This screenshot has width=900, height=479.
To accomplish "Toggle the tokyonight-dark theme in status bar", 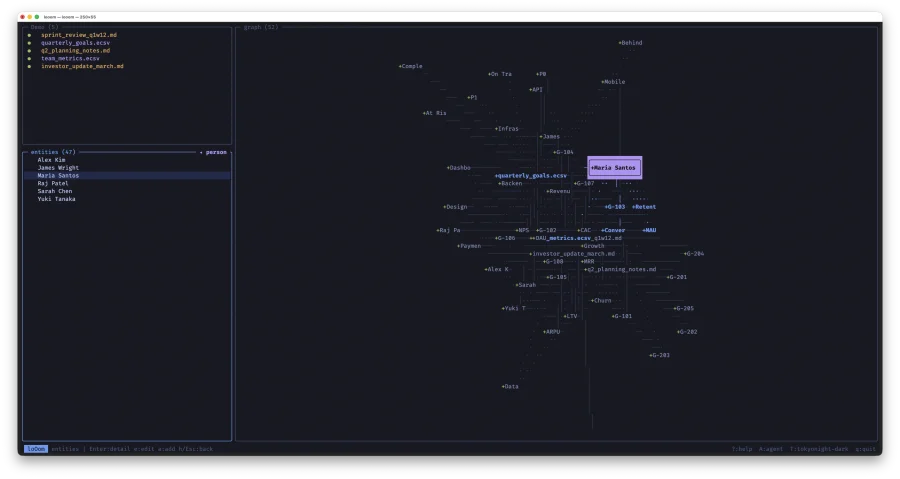I will [817, 449].
